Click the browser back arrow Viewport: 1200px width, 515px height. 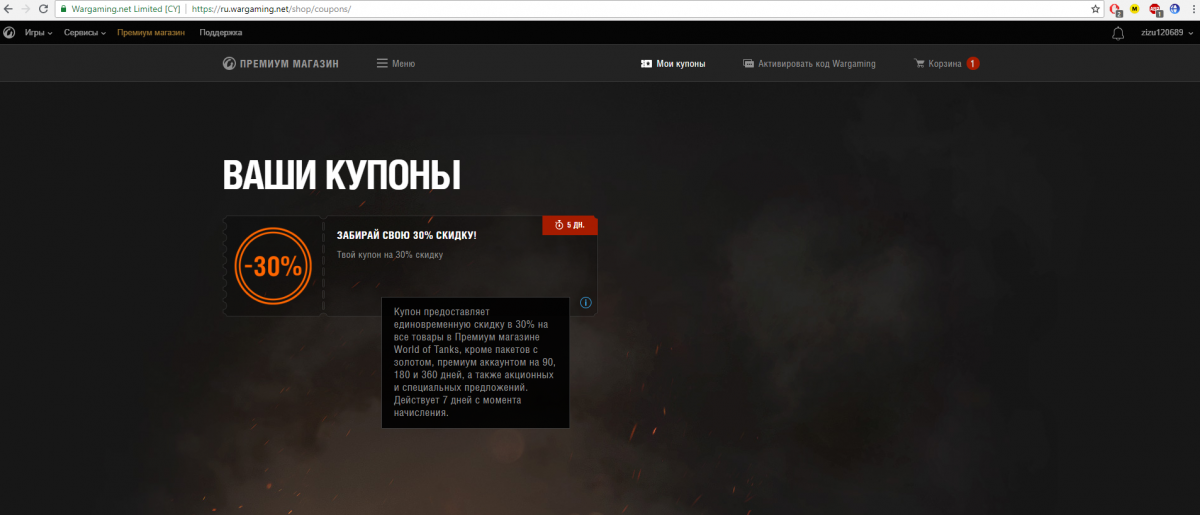click(9, 8)
